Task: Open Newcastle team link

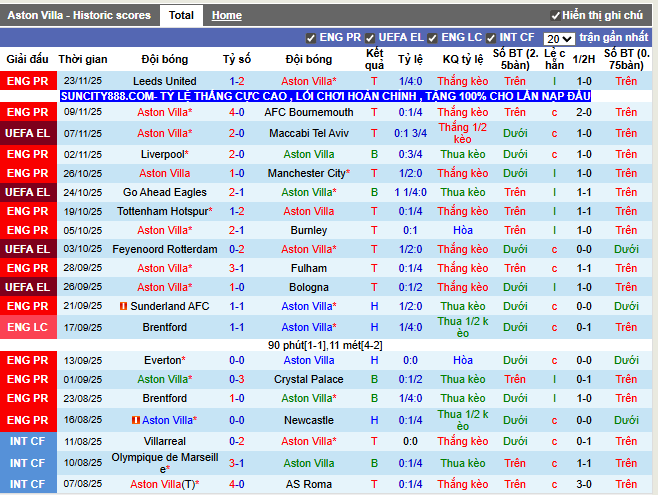Action: click(309, 420)
